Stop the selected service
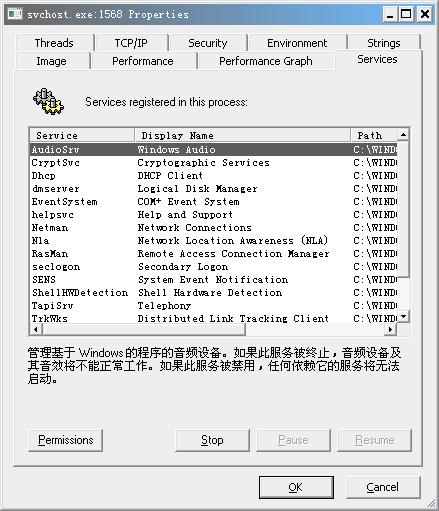The width and height of the screenshot is (439, 511). (x=212, y=440)
